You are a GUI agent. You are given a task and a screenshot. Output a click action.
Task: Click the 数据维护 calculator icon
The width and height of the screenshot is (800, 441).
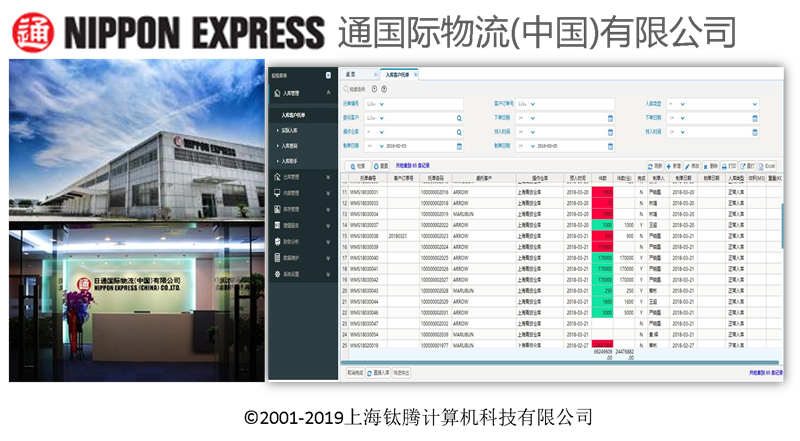click(277, 258)
